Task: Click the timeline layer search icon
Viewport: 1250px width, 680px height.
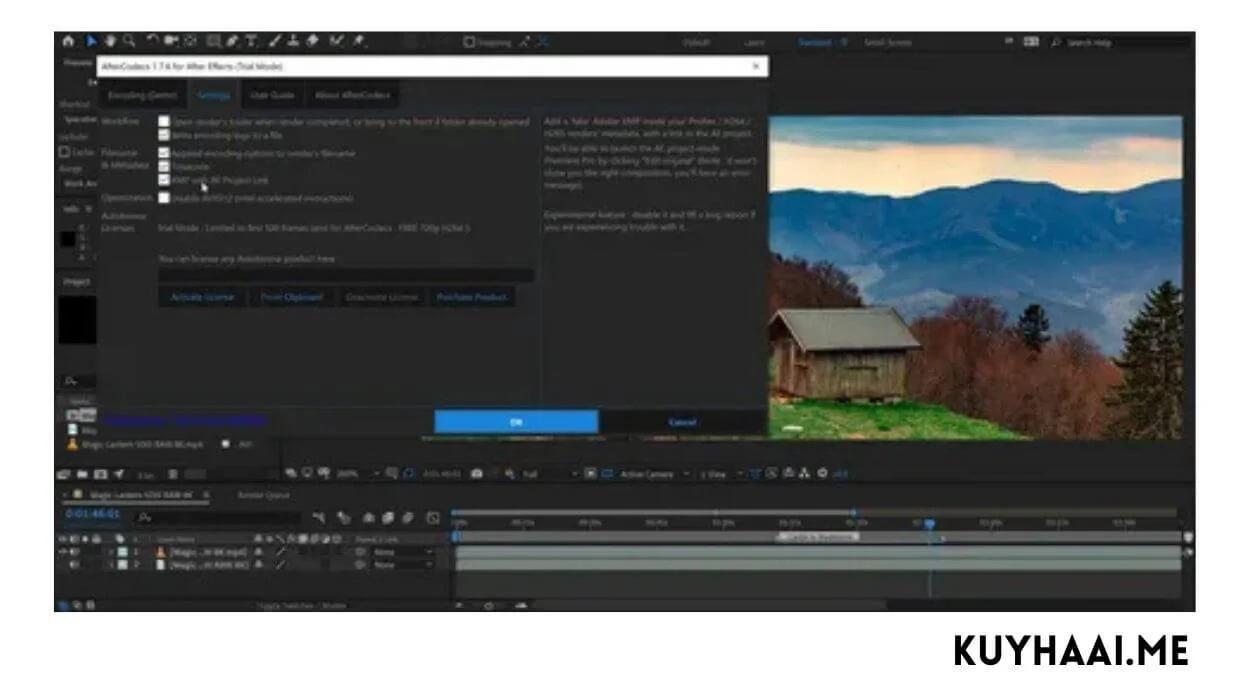Action: (145, 518)
